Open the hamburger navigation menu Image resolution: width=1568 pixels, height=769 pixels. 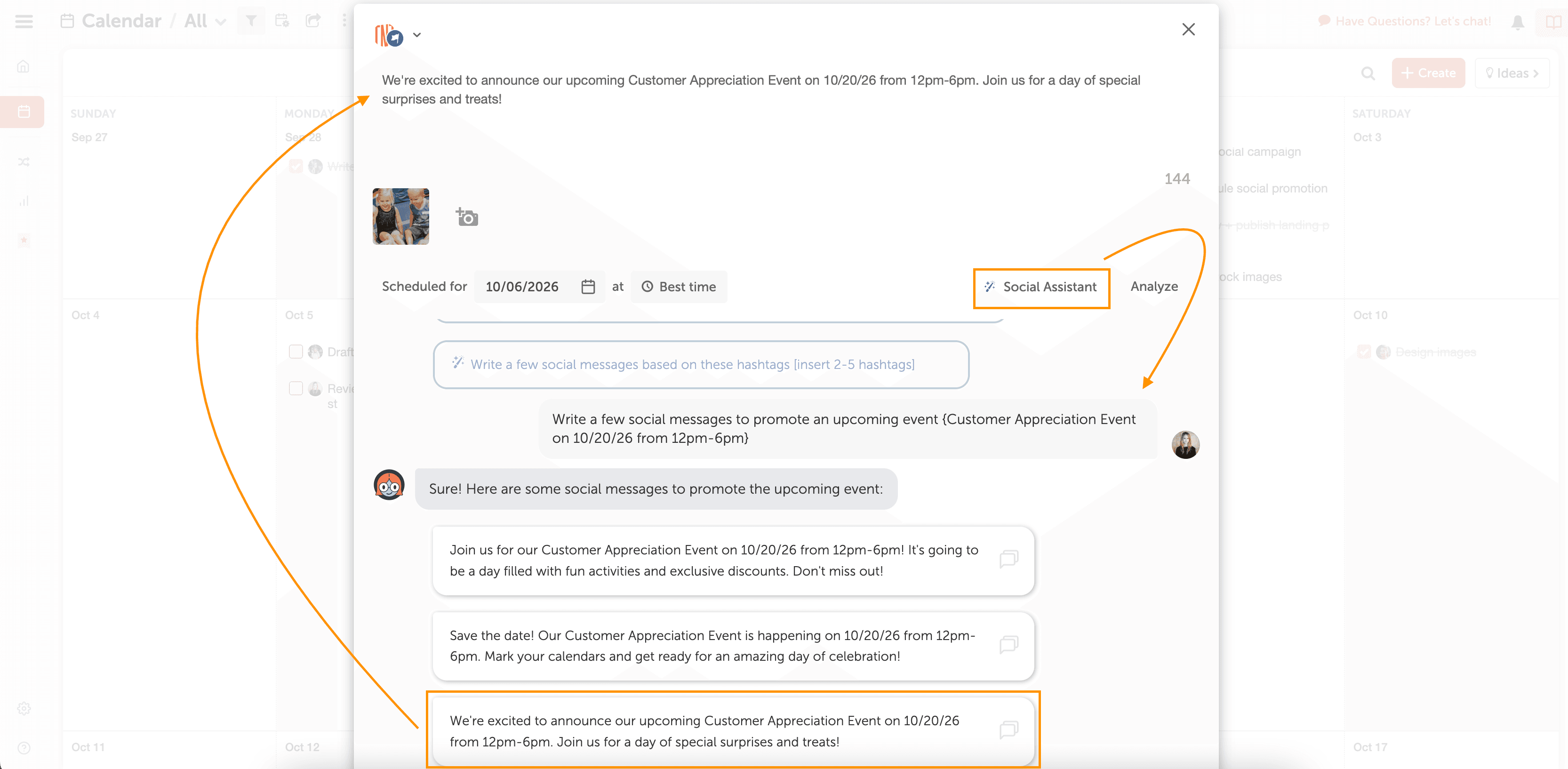pyautogui.click(x=24, y=21)
